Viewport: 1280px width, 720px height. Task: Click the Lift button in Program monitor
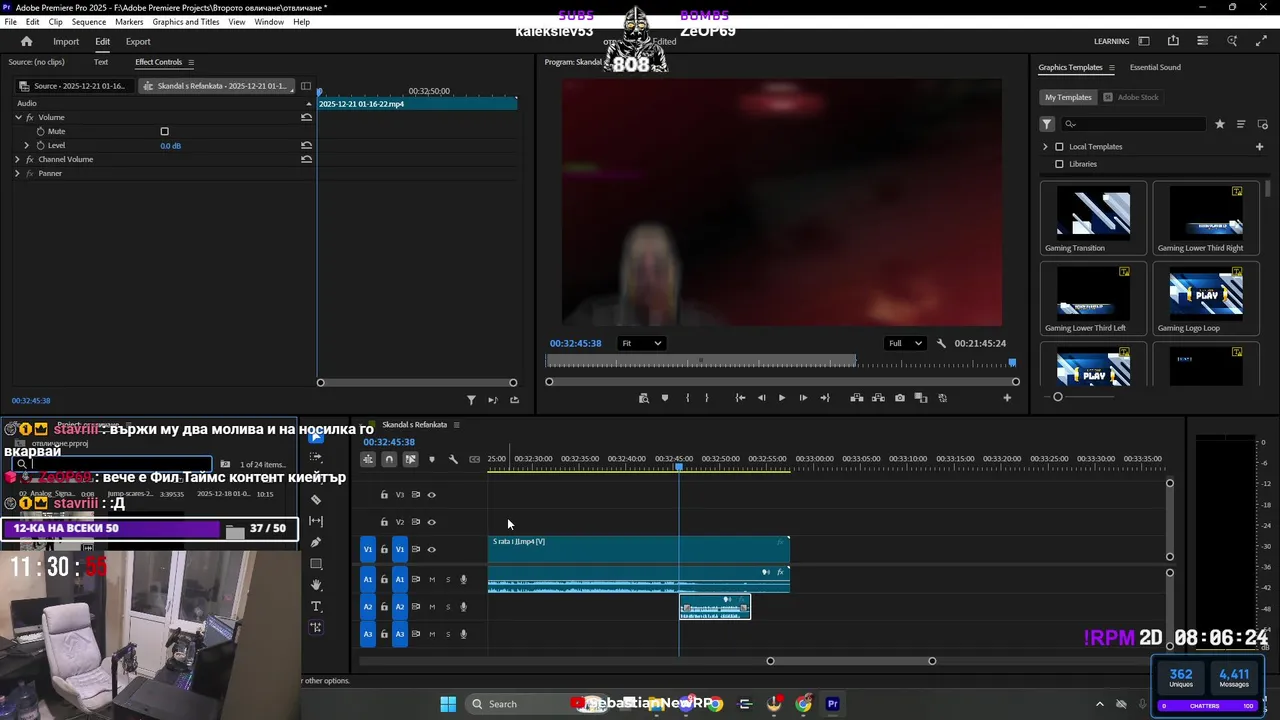(x=857, y=398)
